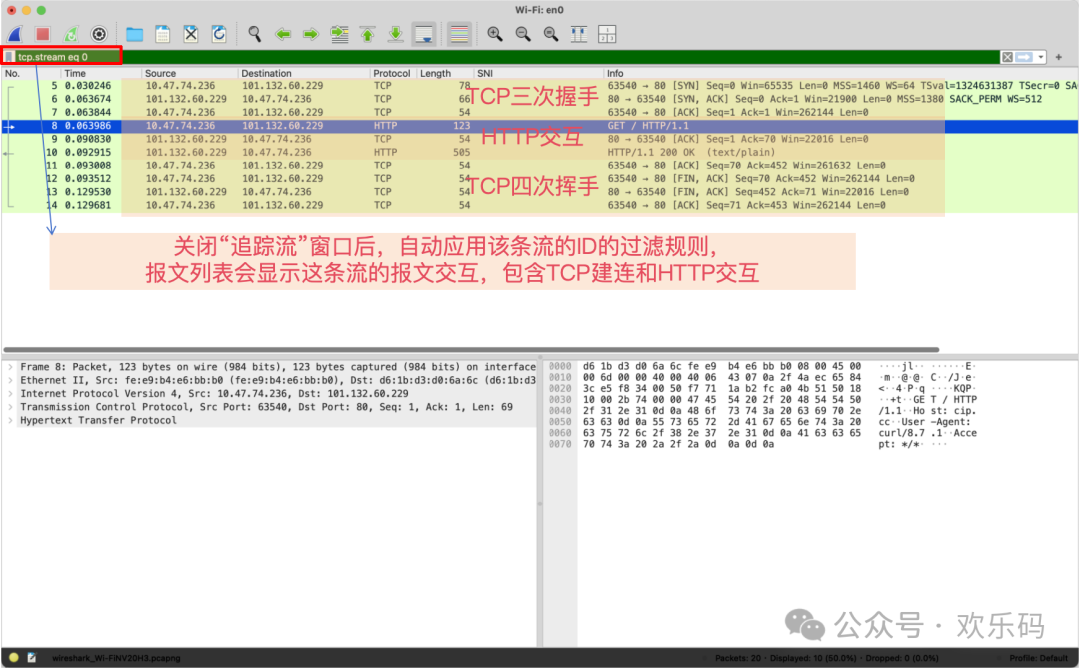Open a capture file folder icon
The image size is (1080, 669).
tap(134, 34)
